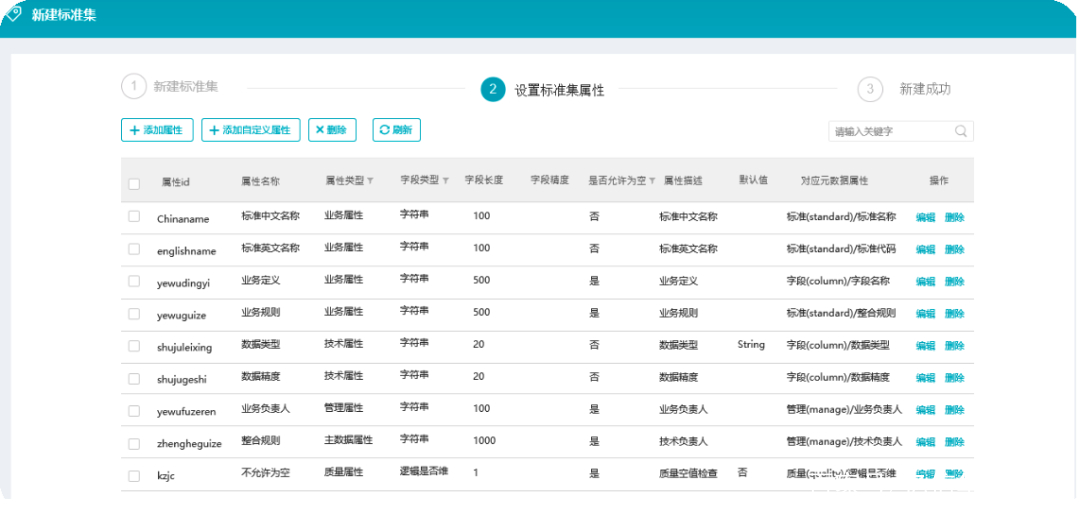1080x514 pixels.
Task: Edit the yewufuzeren row via 编辑
Action: 925,410
